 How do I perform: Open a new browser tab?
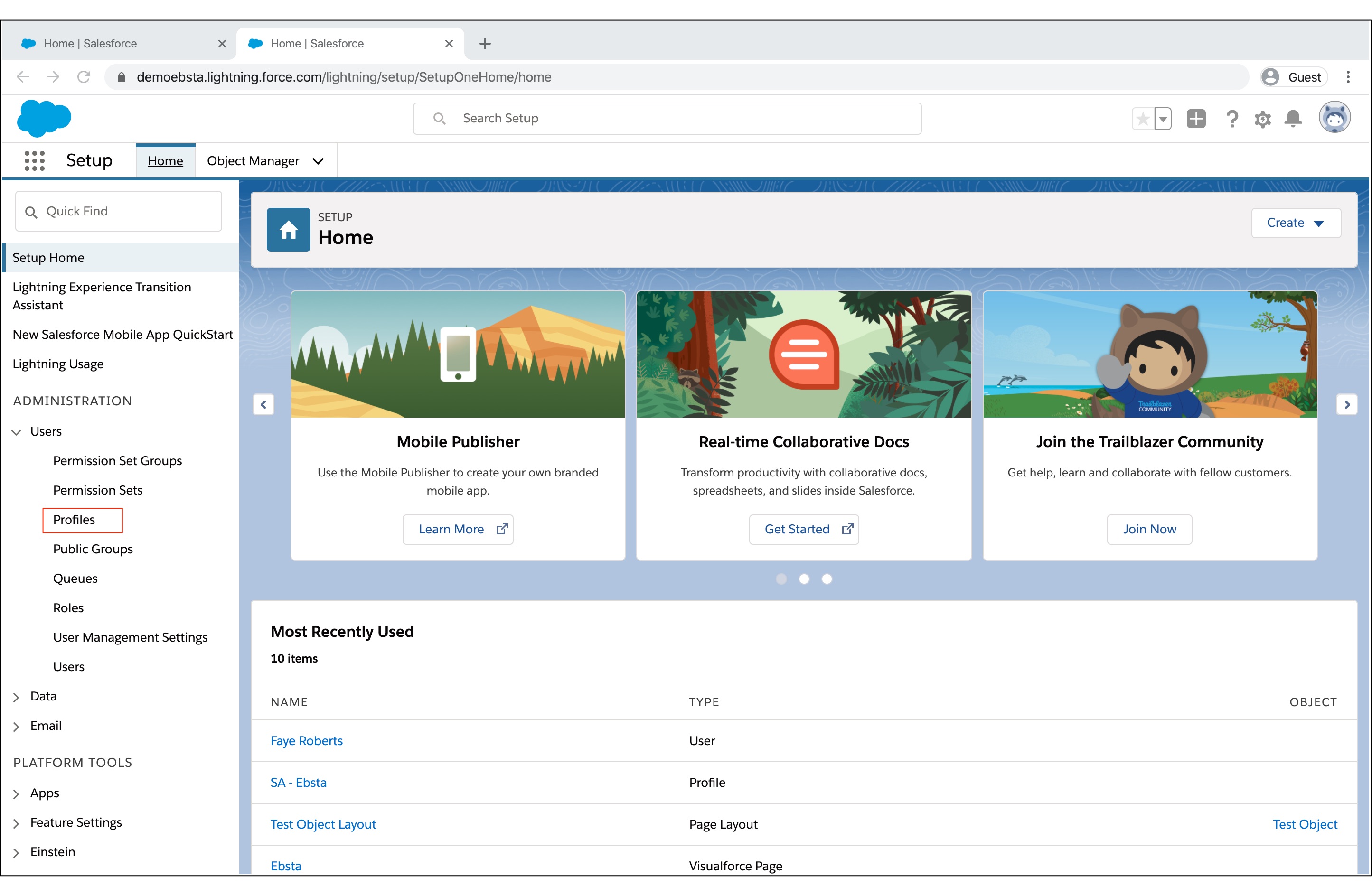pyautogui.click(x=485, y=44)
